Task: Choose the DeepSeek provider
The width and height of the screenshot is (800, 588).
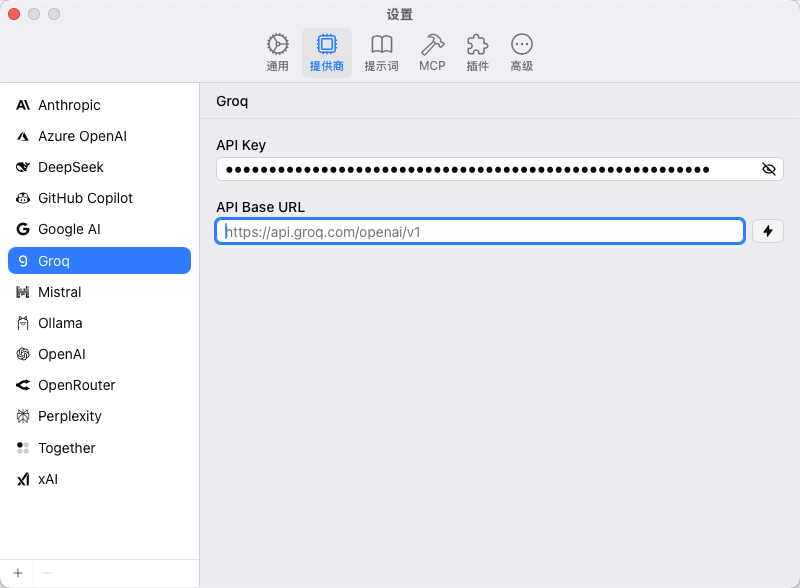Action: coord(70,167)
